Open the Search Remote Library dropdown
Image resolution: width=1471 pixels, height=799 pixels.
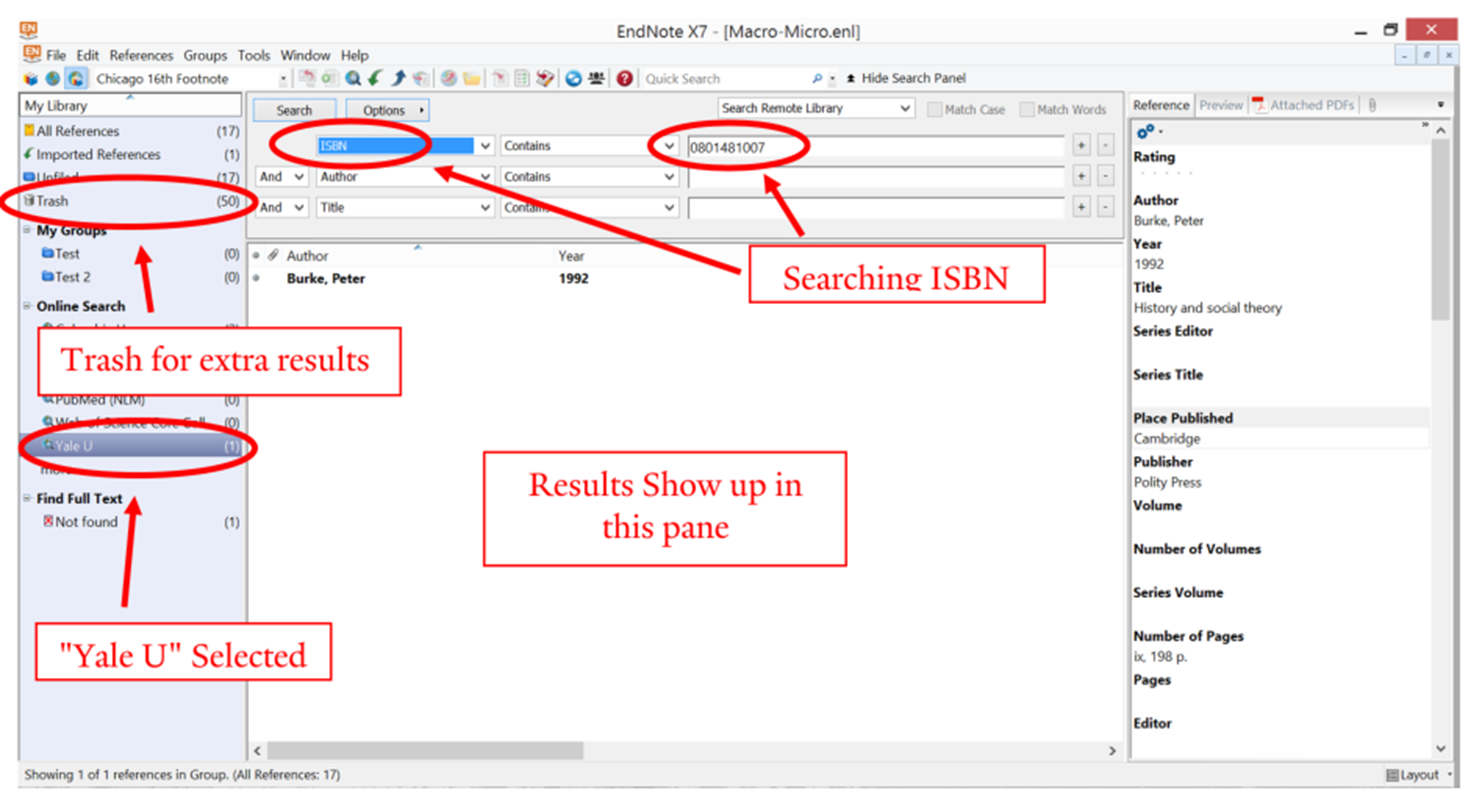point(905,108)
